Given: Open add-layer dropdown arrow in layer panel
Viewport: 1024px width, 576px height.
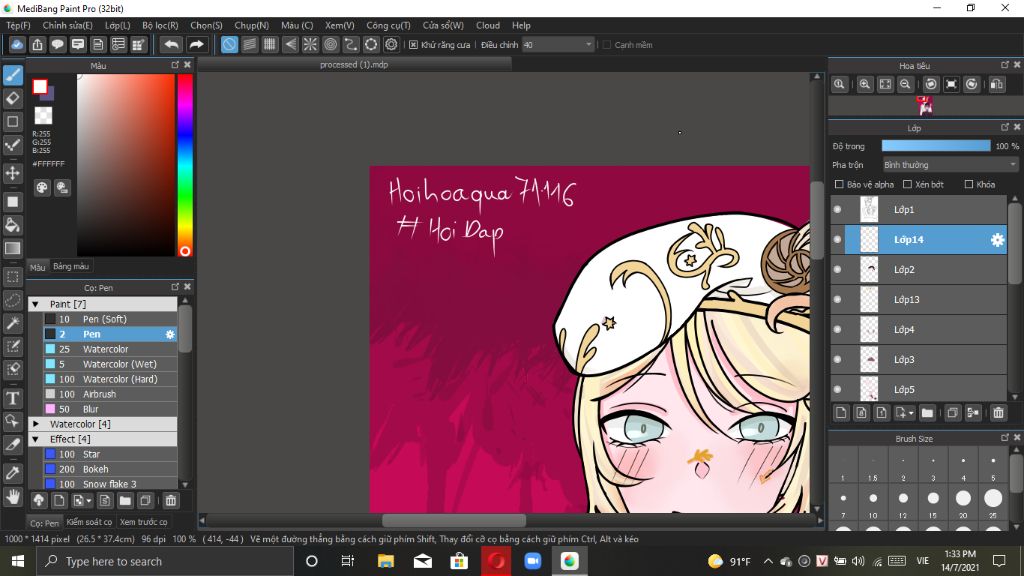Looking at the screenshot, I should 911,413.
